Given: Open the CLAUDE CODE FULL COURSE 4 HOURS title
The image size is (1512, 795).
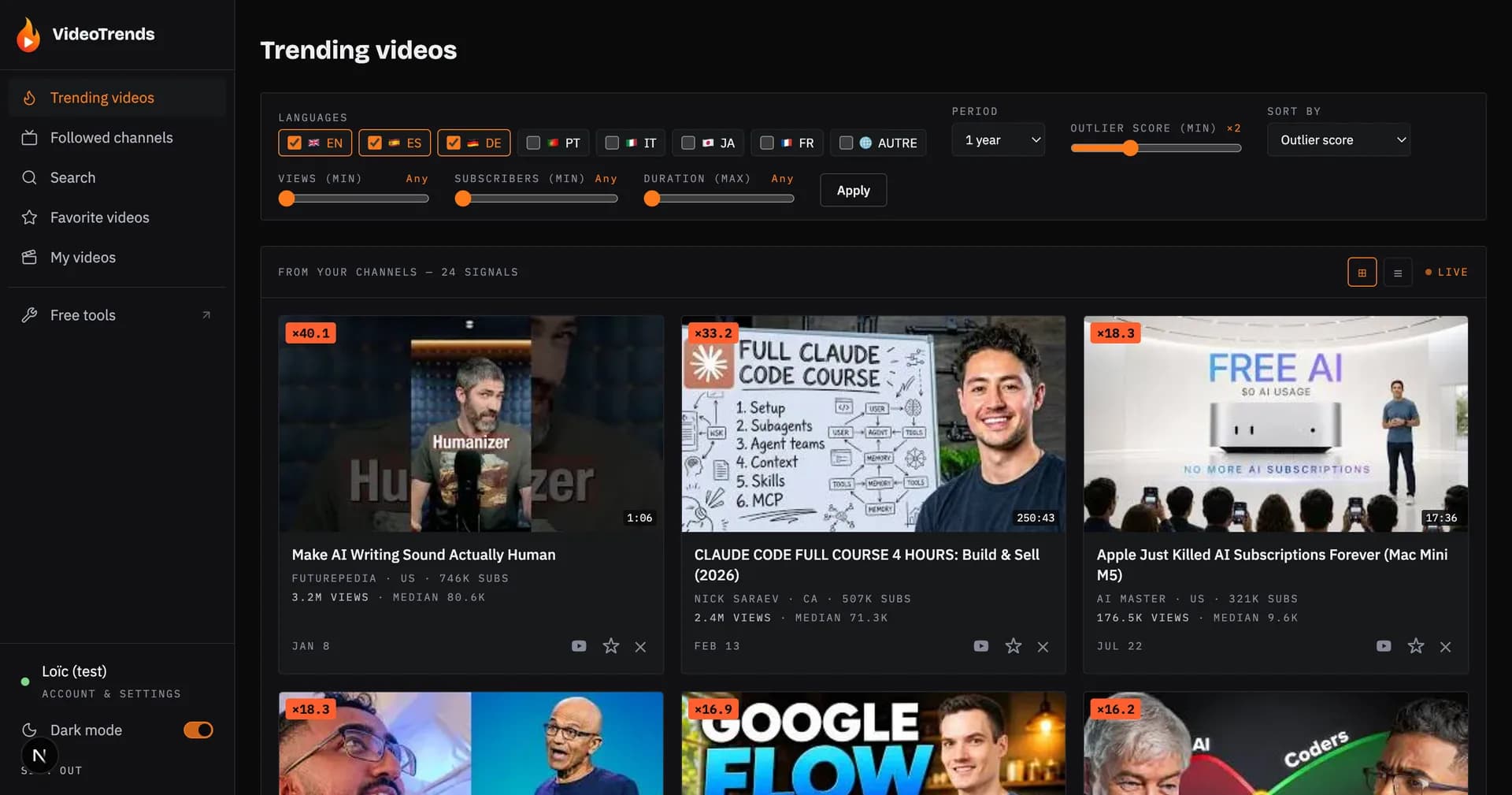Looking at the screenshot, I should click(867, 565).
